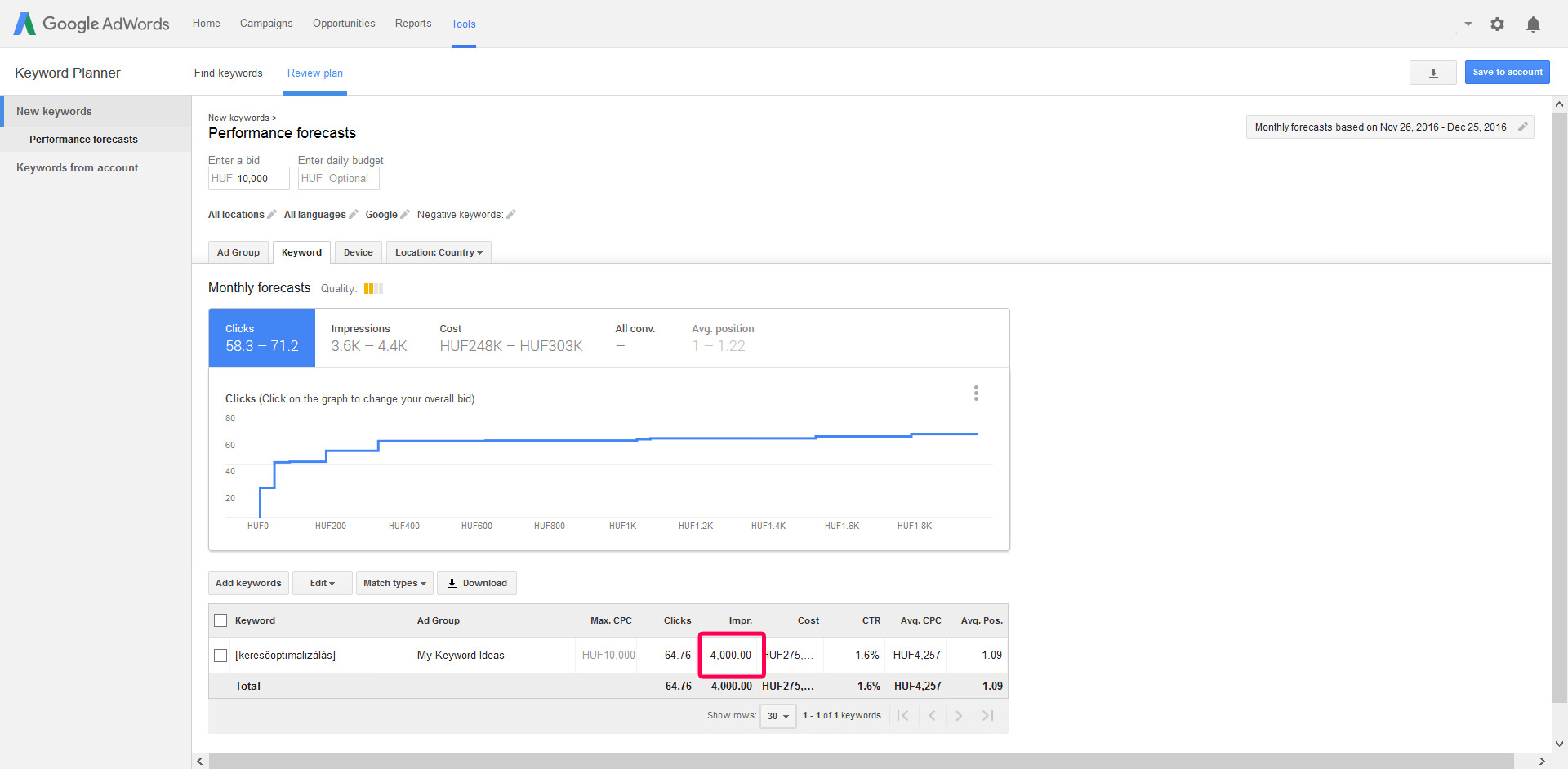This screenshot has width=1568, height=769.
Task: Click My Keyword Ideas ad group cell
Action: [x=461, y=655]
